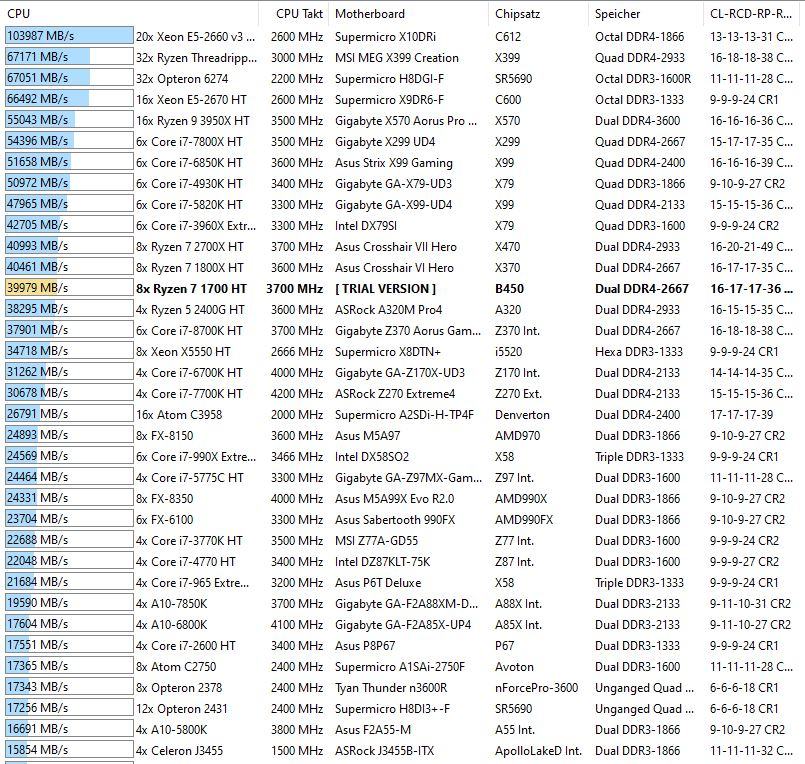Viewport: 805px width, 764px height.
Task: Click the Triple DDR3-1333 cell for X58 DX58SO2
Action: [x=639, y=457]
